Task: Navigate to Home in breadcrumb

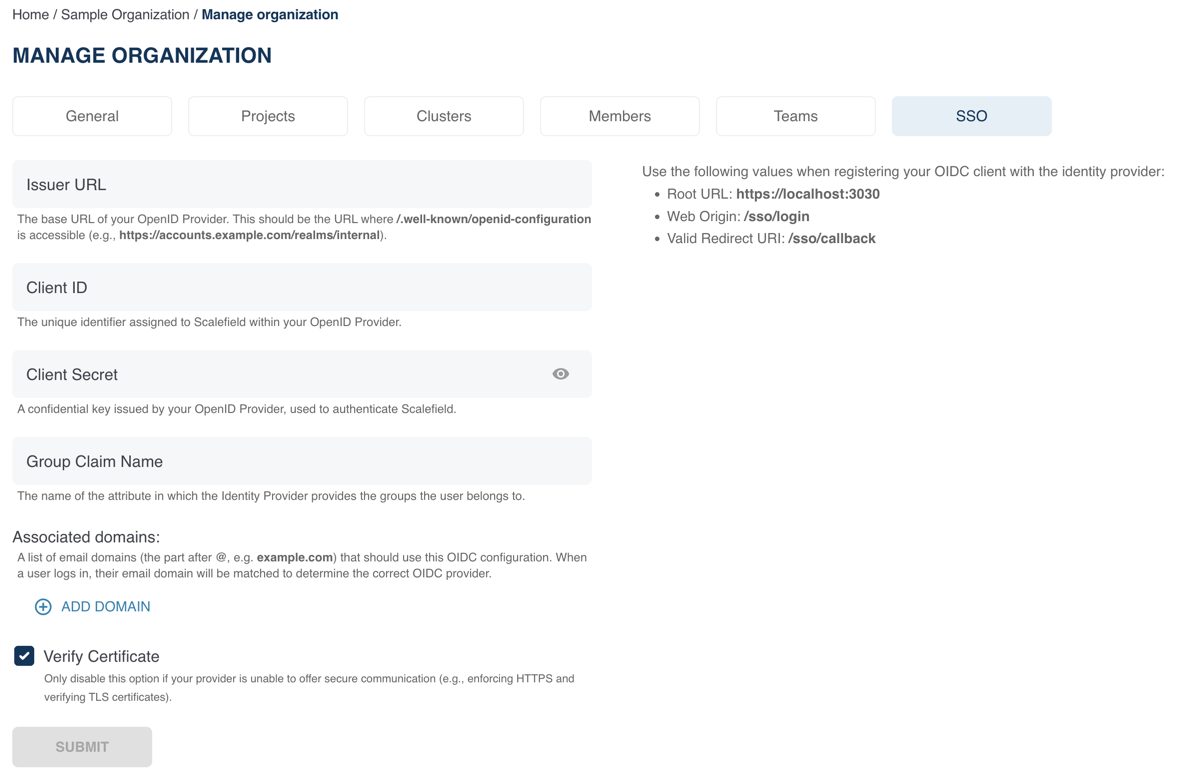Action: tap(30, 15)
